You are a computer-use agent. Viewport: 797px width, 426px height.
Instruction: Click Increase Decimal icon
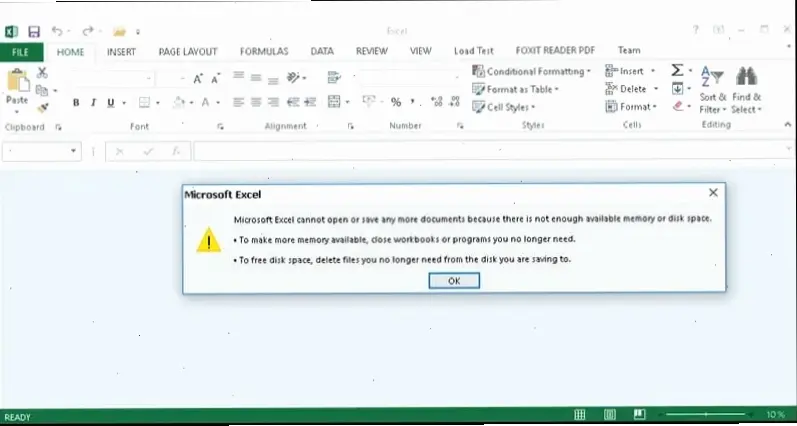pyautogui.click(x=437, y=102)
